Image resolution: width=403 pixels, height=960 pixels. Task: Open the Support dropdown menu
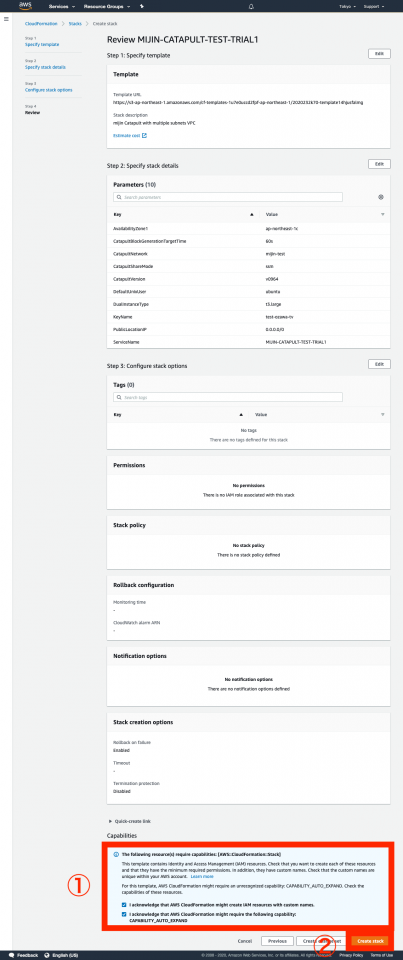[373, 6]
